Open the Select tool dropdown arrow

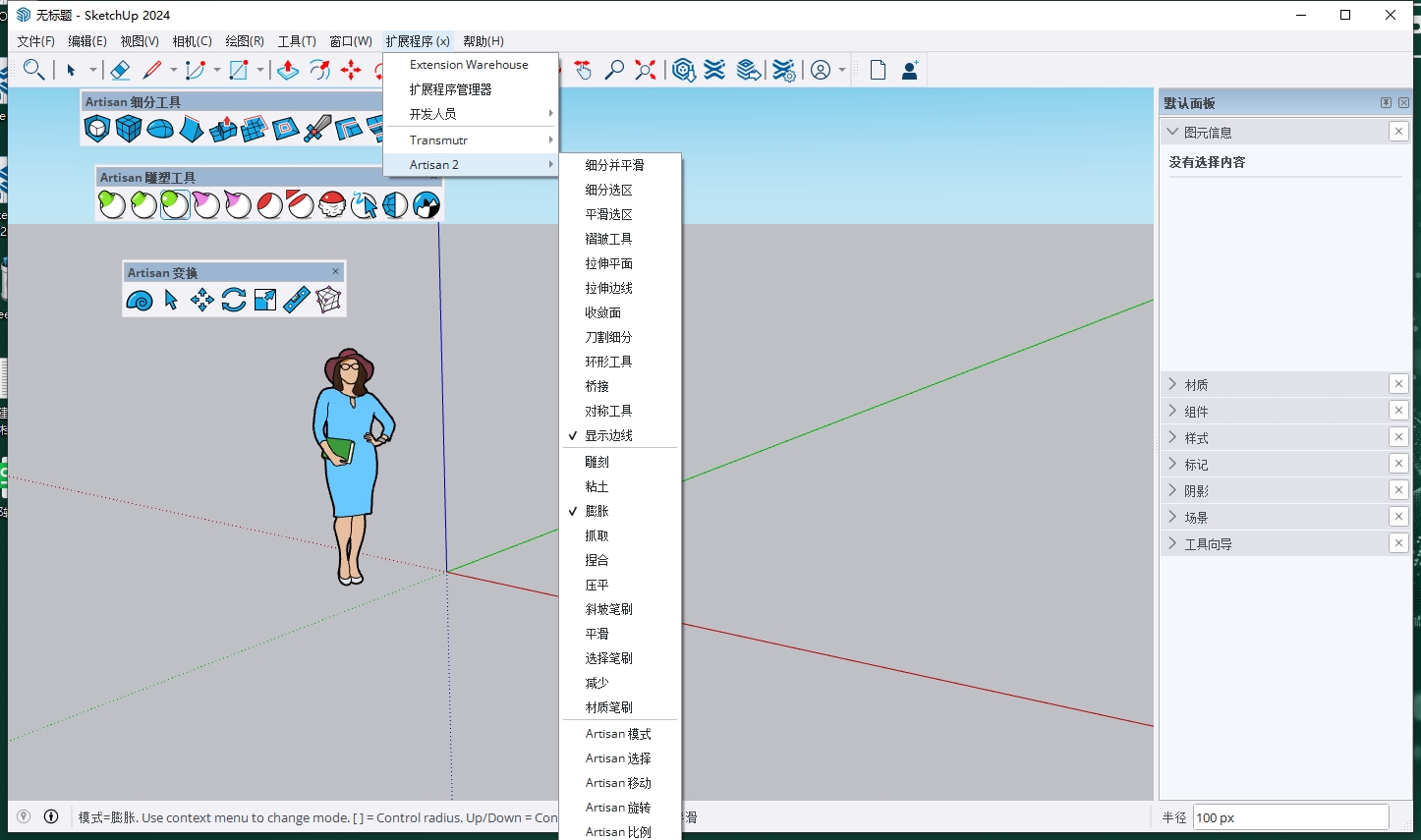(93, 70)
